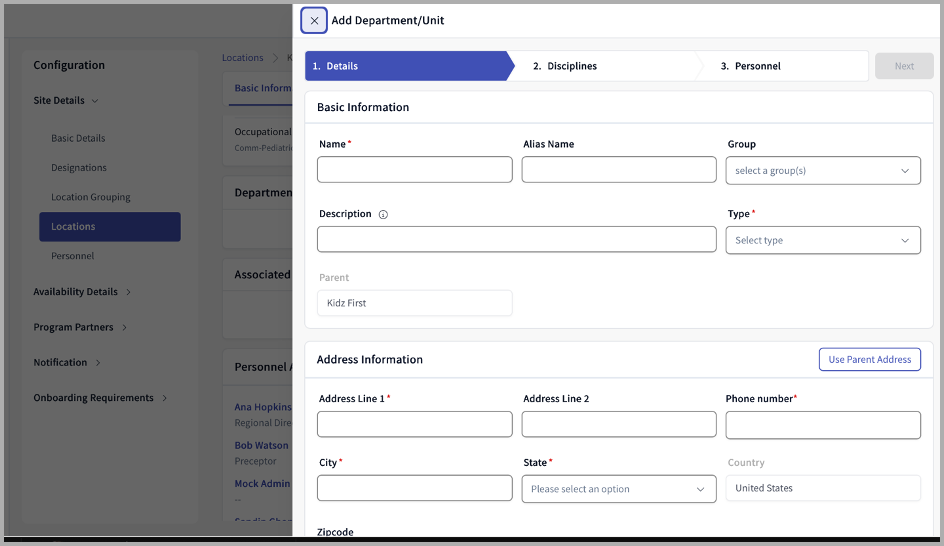Open the Ana Hopkins personnel link
The height and width of the screenshot is (546, 944).
tap(263, 407)
